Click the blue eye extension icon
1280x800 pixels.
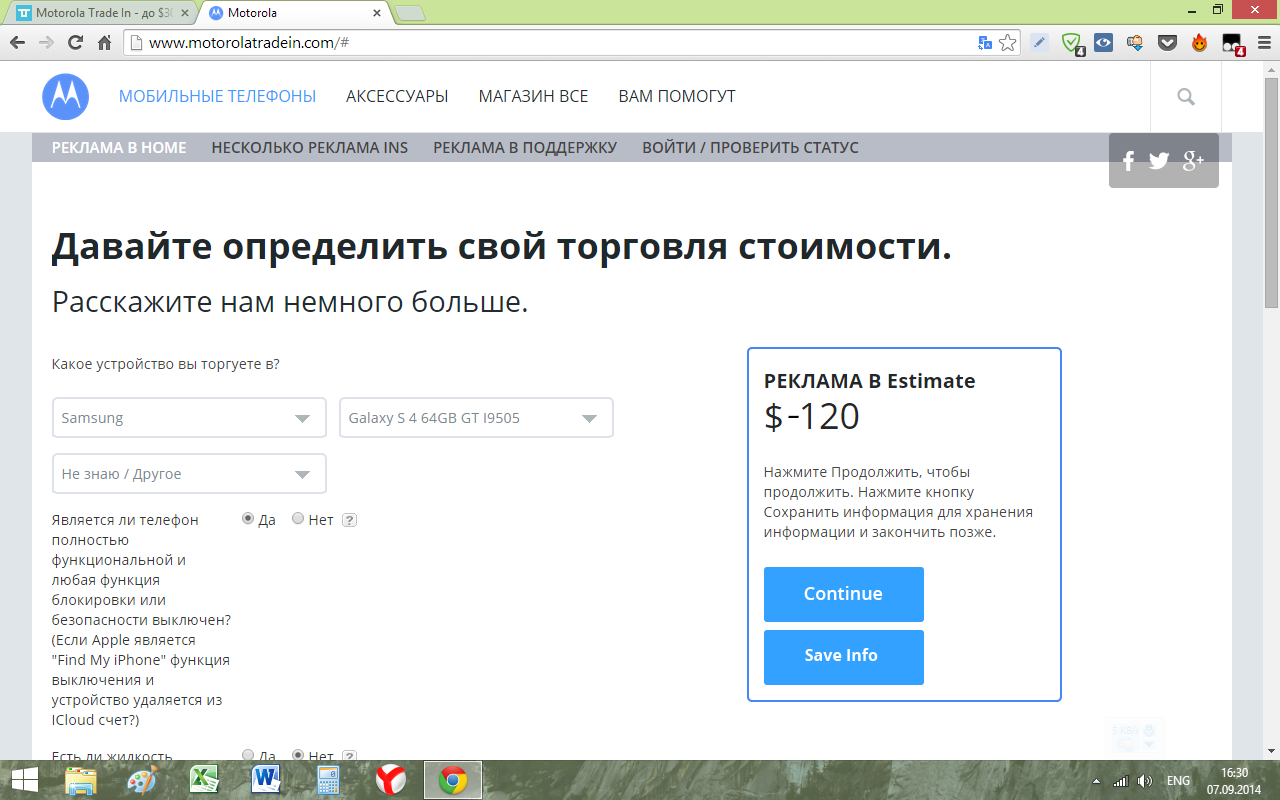pyautogui.click(x=1103, y=43)
